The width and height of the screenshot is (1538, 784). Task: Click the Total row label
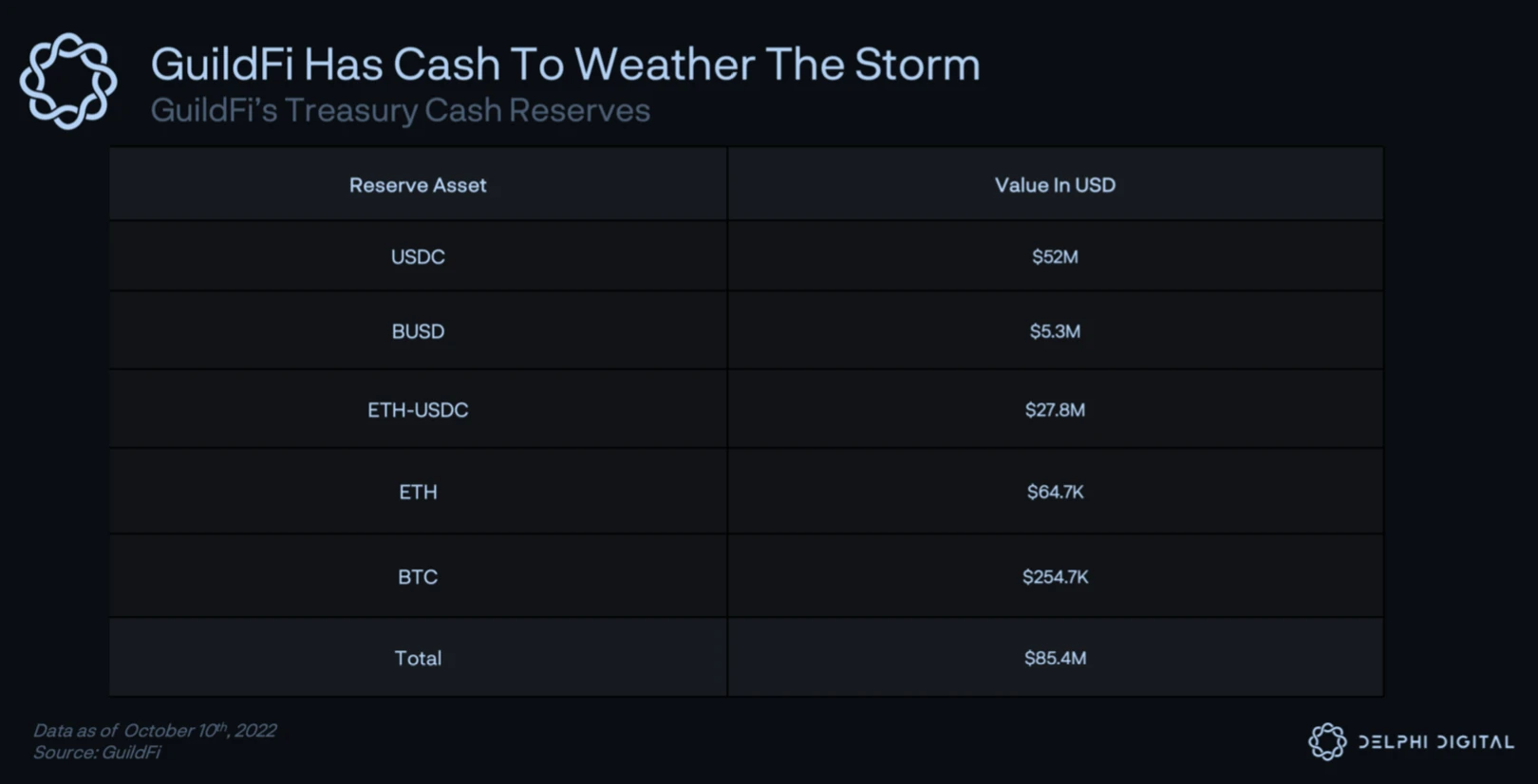coord(418,658)
